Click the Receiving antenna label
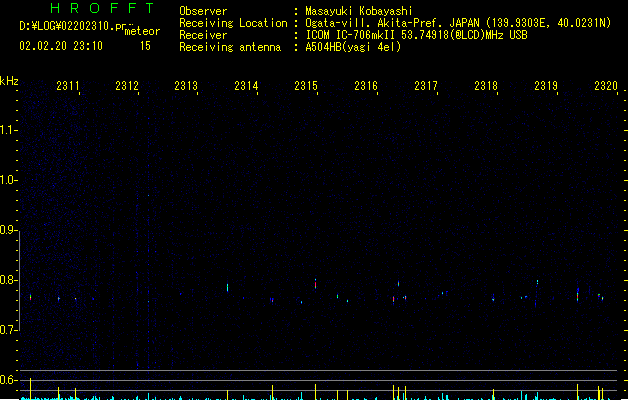The image size is (629, 400). point(230,47)
